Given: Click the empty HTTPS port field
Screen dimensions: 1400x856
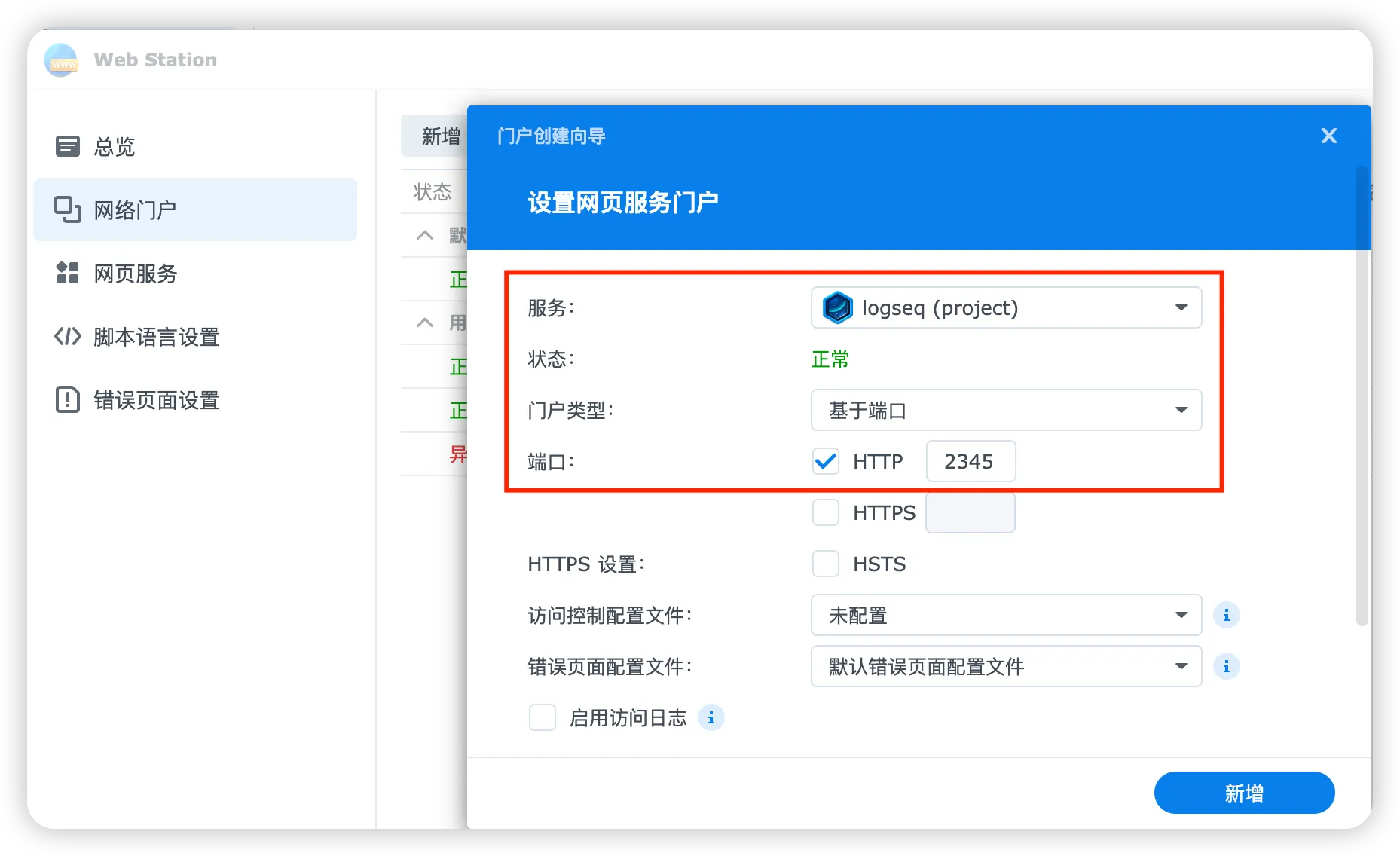Looking at the screenshot, I should [x=971, y=512].
